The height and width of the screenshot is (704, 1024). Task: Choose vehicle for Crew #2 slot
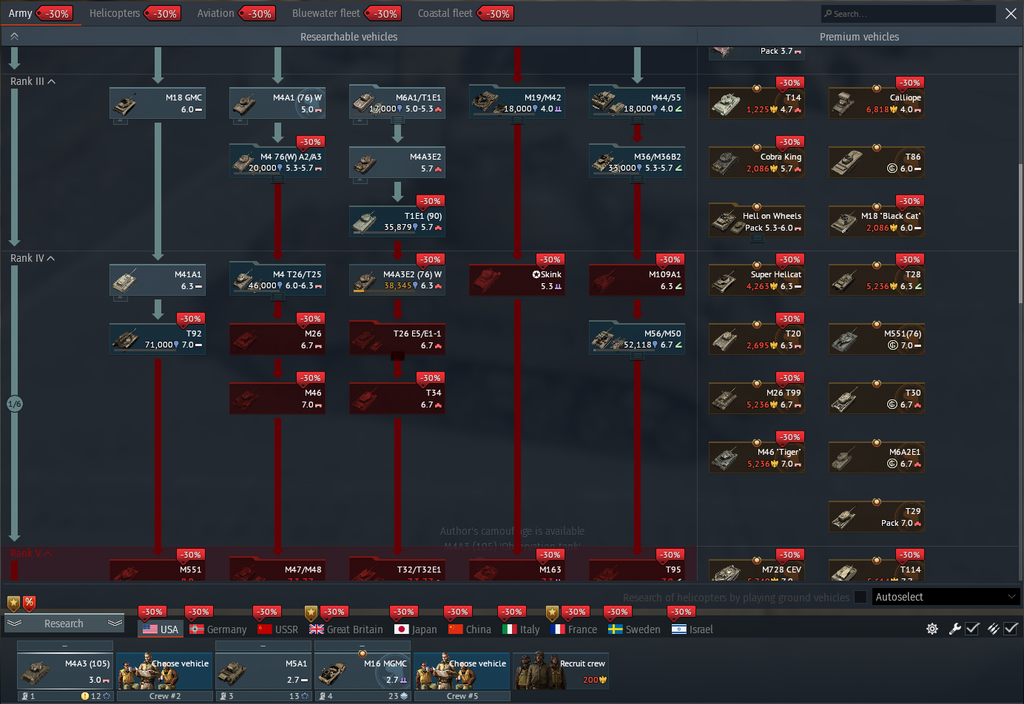(165, 671)
